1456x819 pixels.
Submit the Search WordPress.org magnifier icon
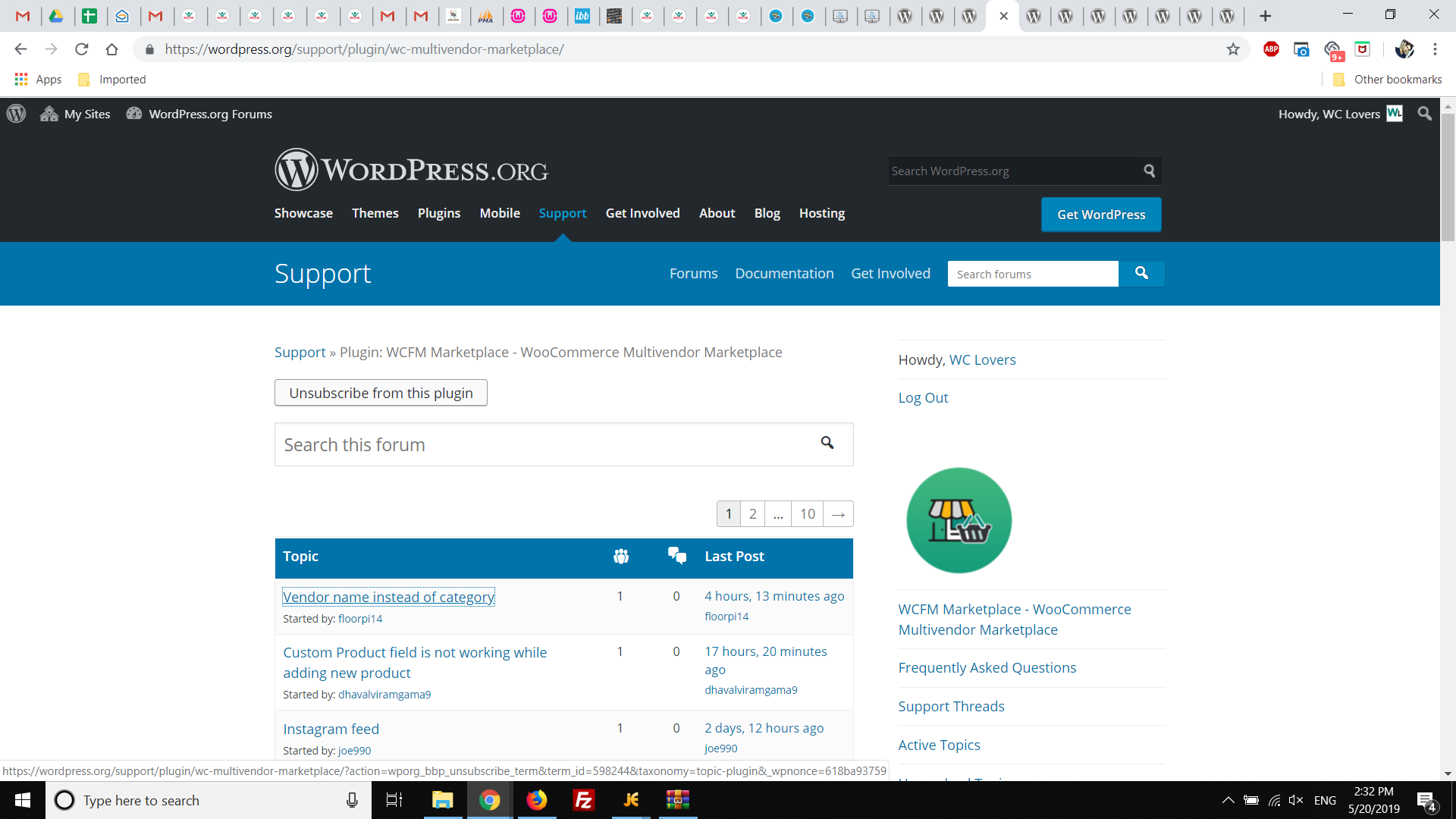[1150, 171]
